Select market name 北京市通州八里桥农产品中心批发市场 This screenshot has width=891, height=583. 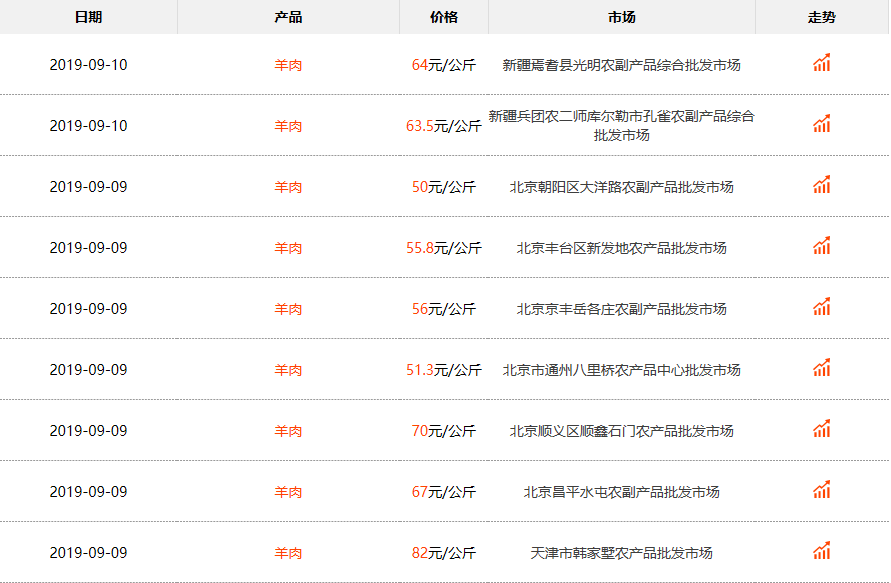622,370
